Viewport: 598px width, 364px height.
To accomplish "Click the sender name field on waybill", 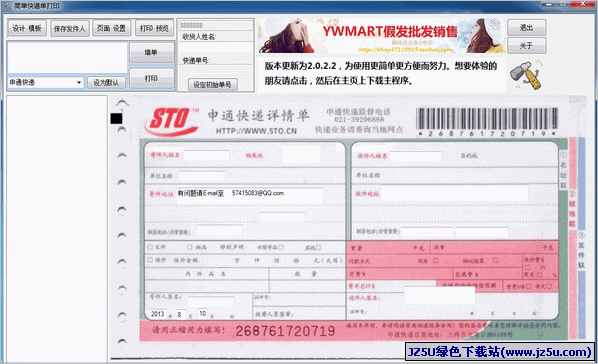I will tap(206, 155).
